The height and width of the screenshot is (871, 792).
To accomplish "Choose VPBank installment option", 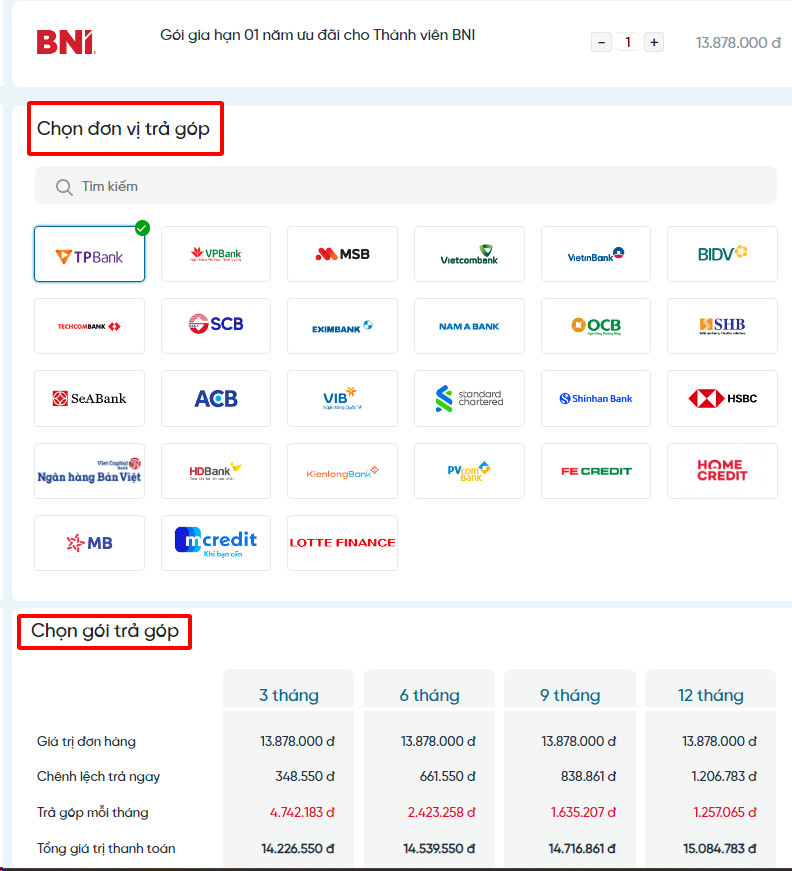I will coord(216,254).
